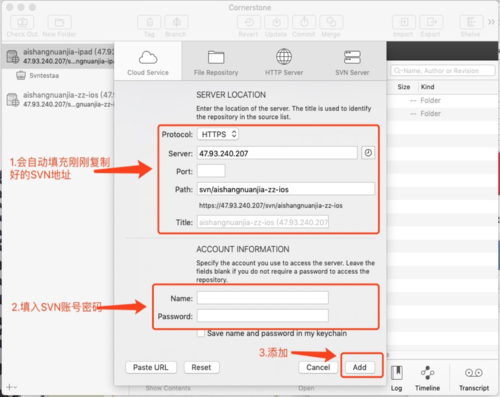The image size is (500, 397).
Task: Click the aishangnuanjia-zz-ios repository icon
Action: tap(13, 100)
